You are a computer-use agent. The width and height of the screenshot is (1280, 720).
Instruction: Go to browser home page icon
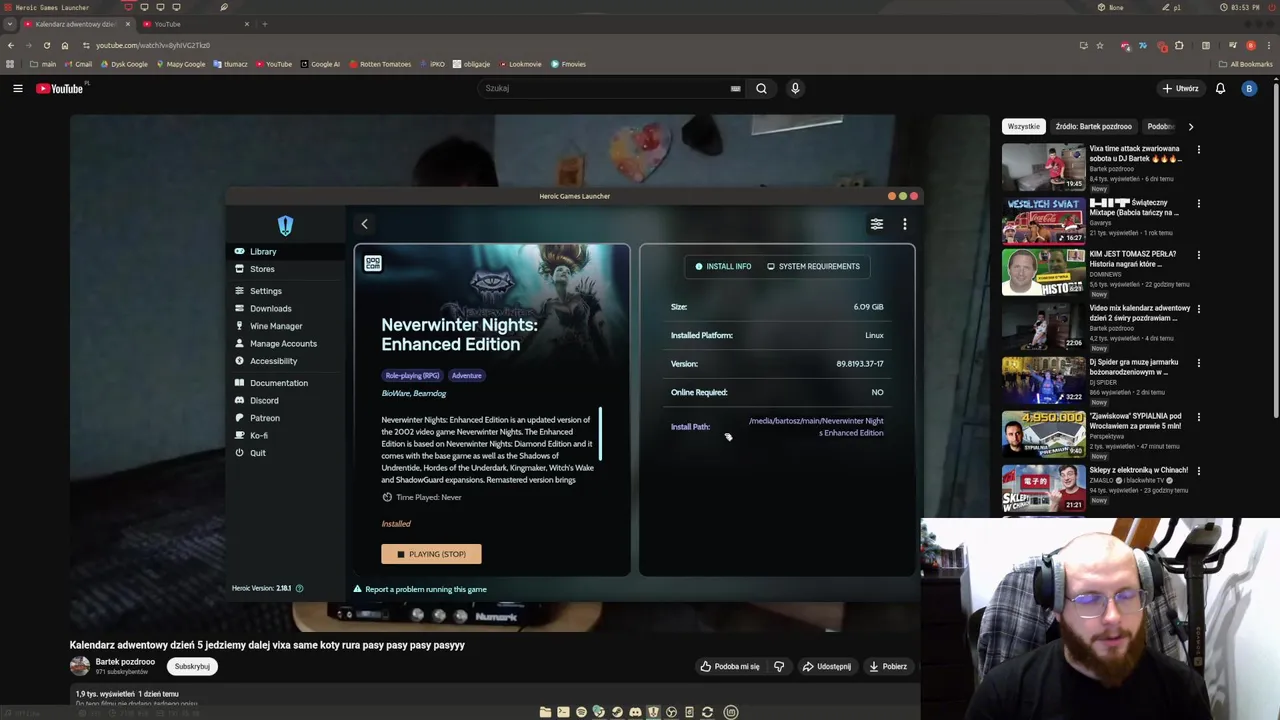click(65, 45)
